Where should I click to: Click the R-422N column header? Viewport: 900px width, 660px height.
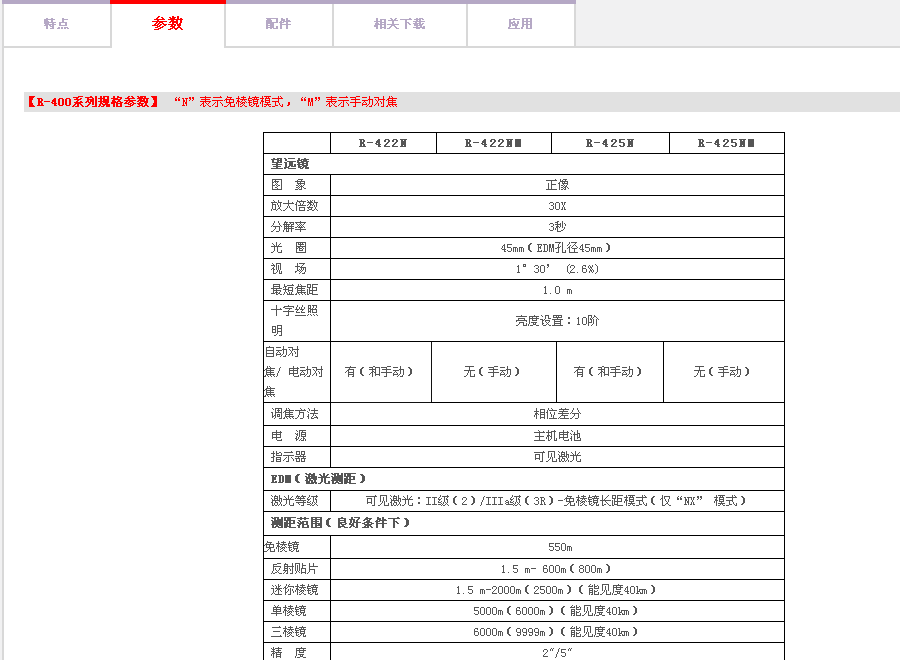383,143
